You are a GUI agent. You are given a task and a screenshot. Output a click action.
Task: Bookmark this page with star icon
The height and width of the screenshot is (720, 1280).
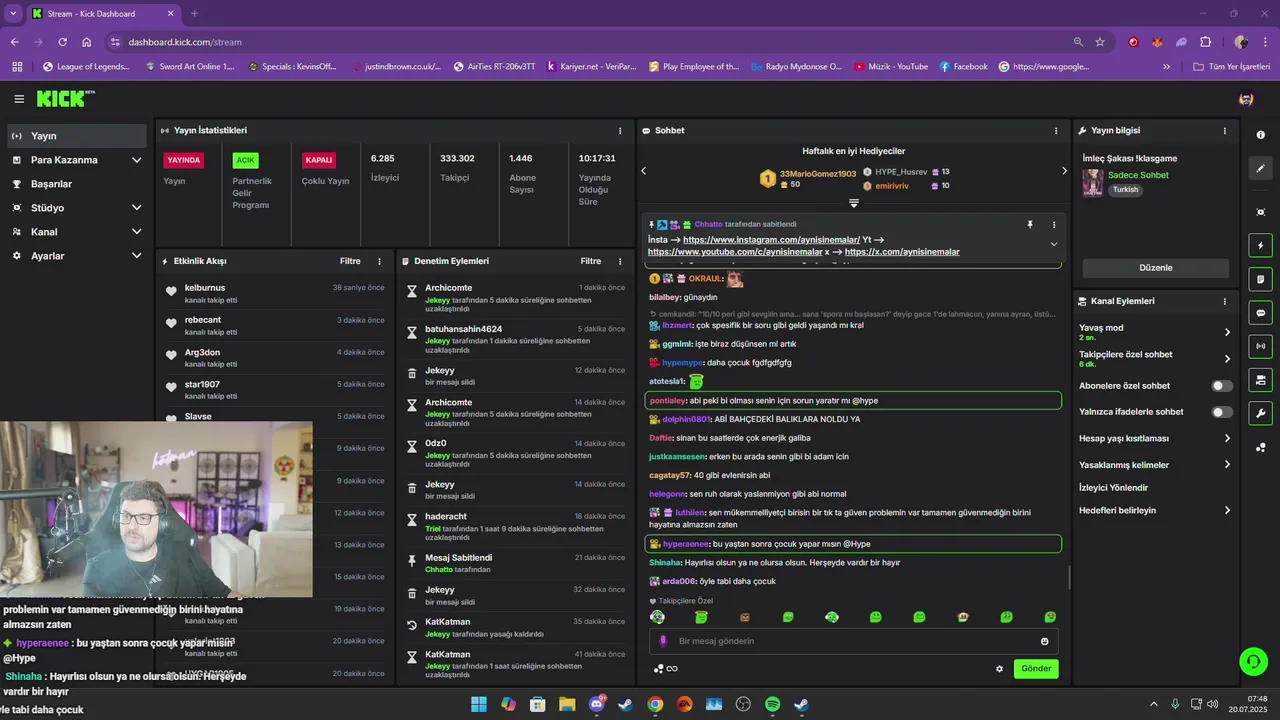(1100, 42)
